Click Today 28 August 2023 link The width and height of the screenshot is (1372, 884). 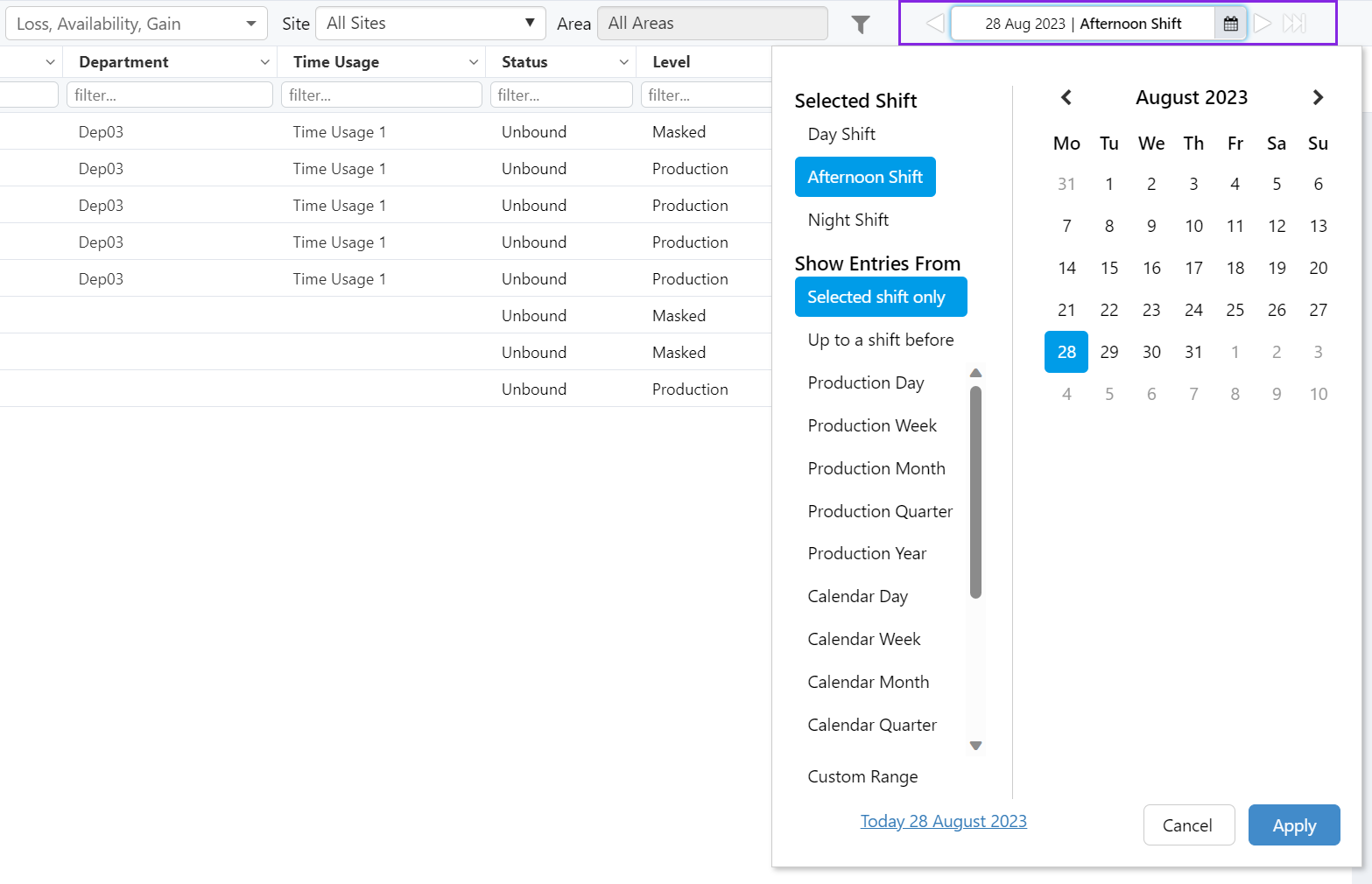[x=943, y=821]
